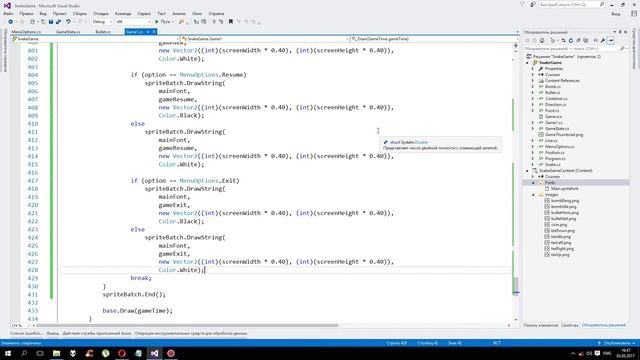Select Direction.cs in Solution Explorer
This screenshot has width=640, height=360.
tap(556, 104)
